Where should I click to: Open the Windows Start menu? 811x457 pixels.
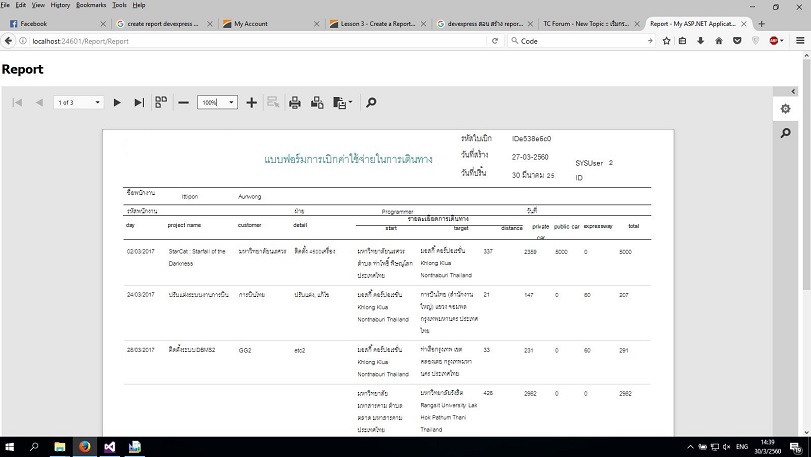9,447
